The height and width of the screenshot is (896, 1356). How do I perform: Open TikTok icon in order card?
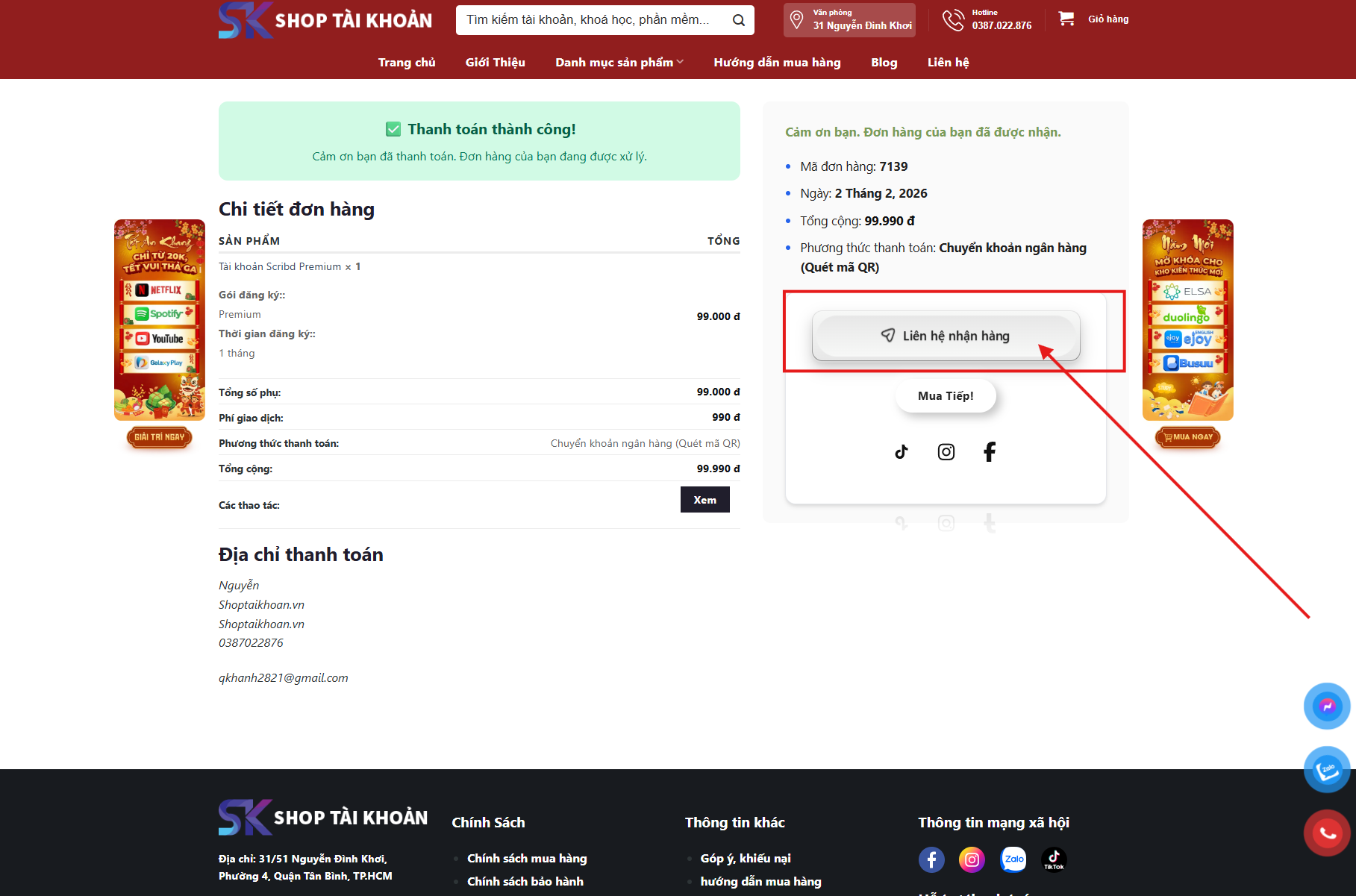[x=902, y=451]
